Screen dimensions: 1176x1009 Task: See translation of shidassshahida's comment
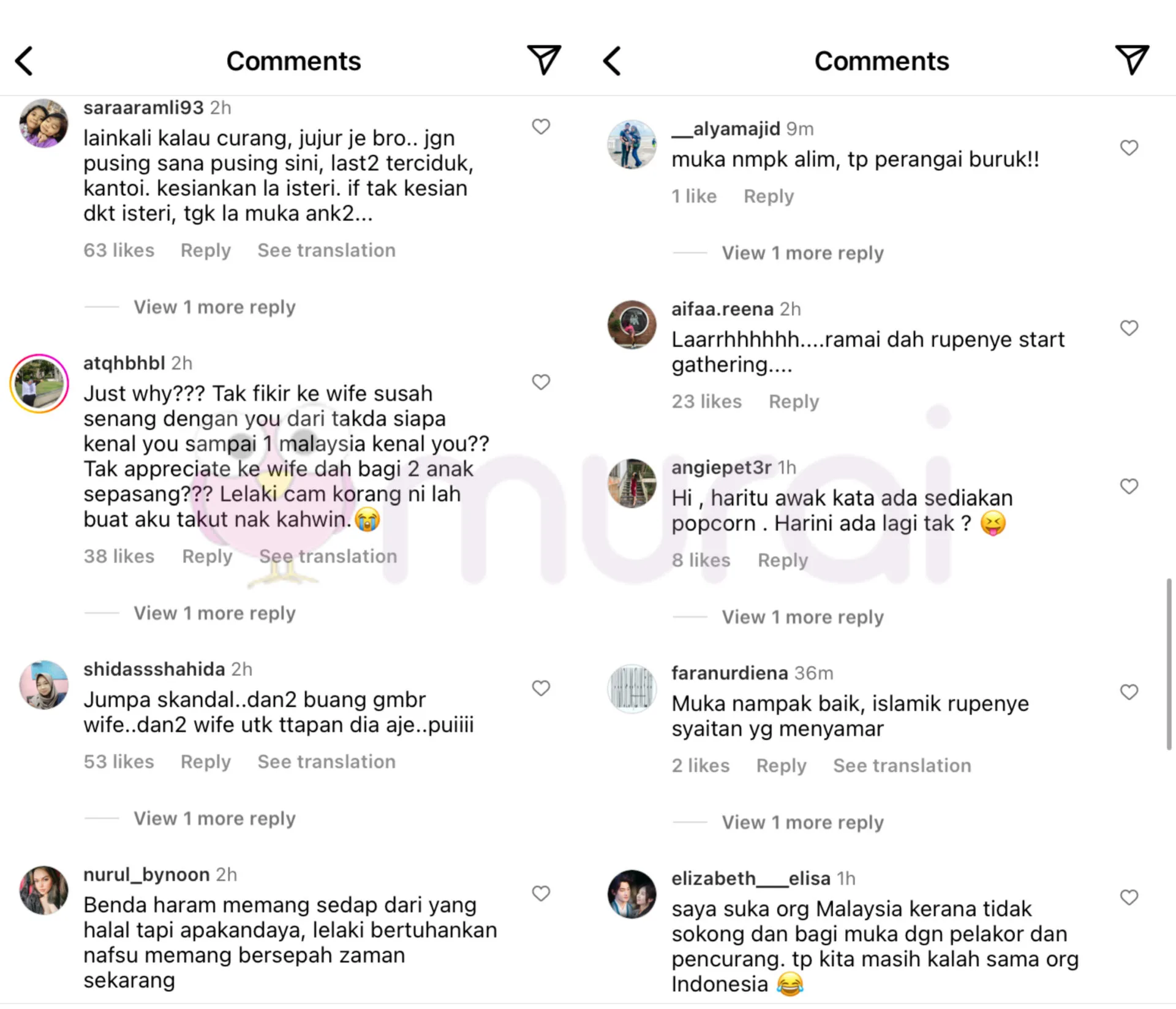coord(326,762)
